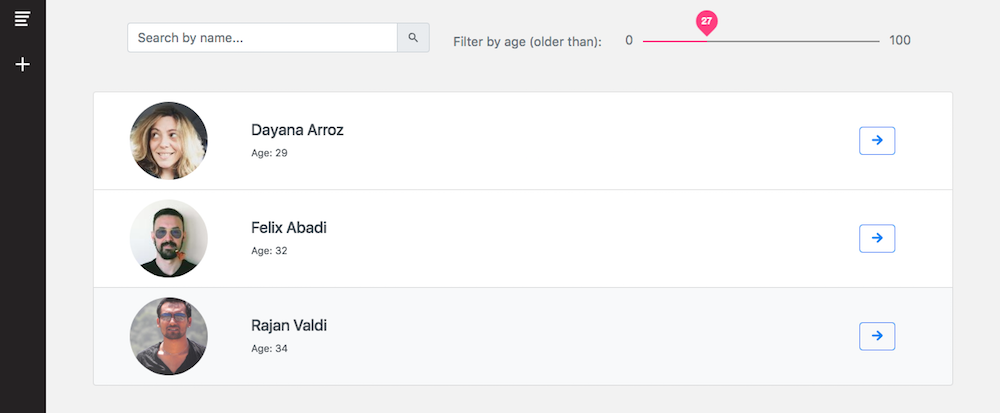Open Felix Abadi details with arrow button

coord(877,238)
